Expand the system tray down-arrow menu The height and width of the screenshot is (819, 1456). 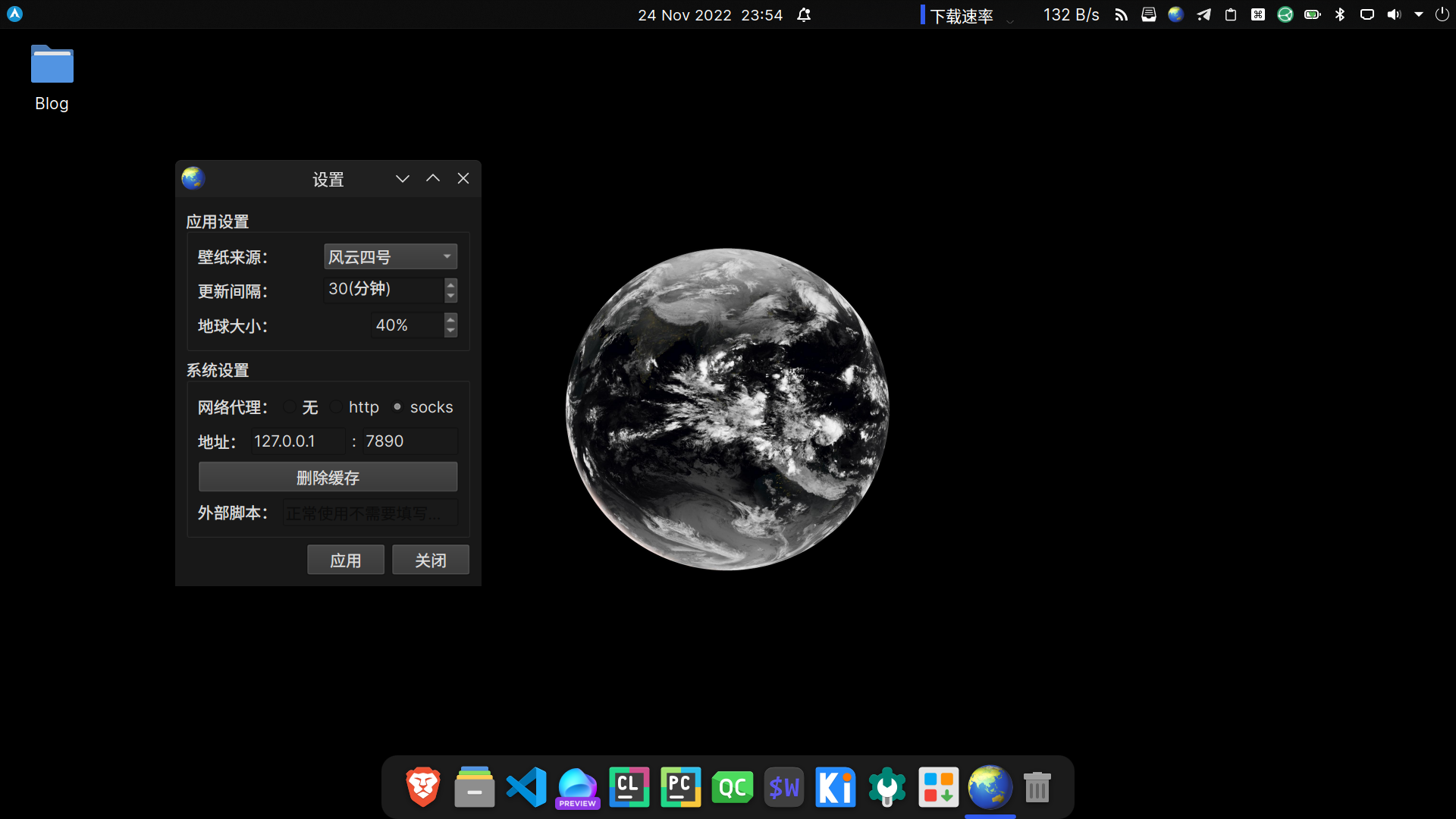point(1419,14)
